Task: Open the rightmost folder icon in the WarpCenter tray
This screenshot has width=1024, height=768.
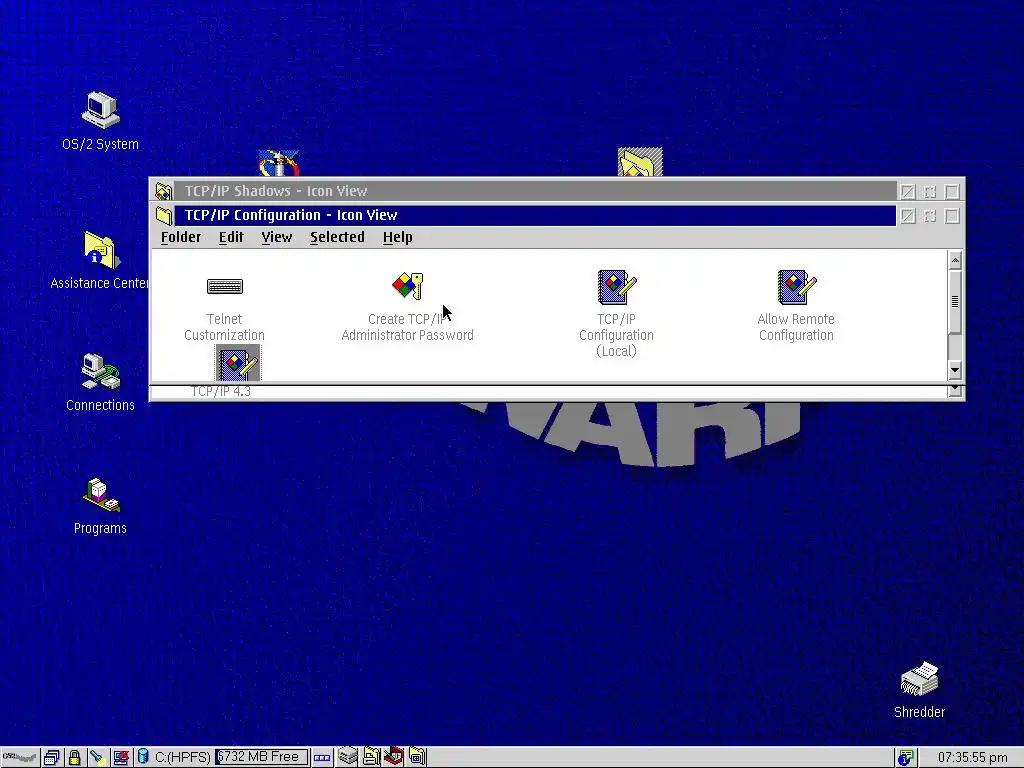Action: click(x=417, y=756)
